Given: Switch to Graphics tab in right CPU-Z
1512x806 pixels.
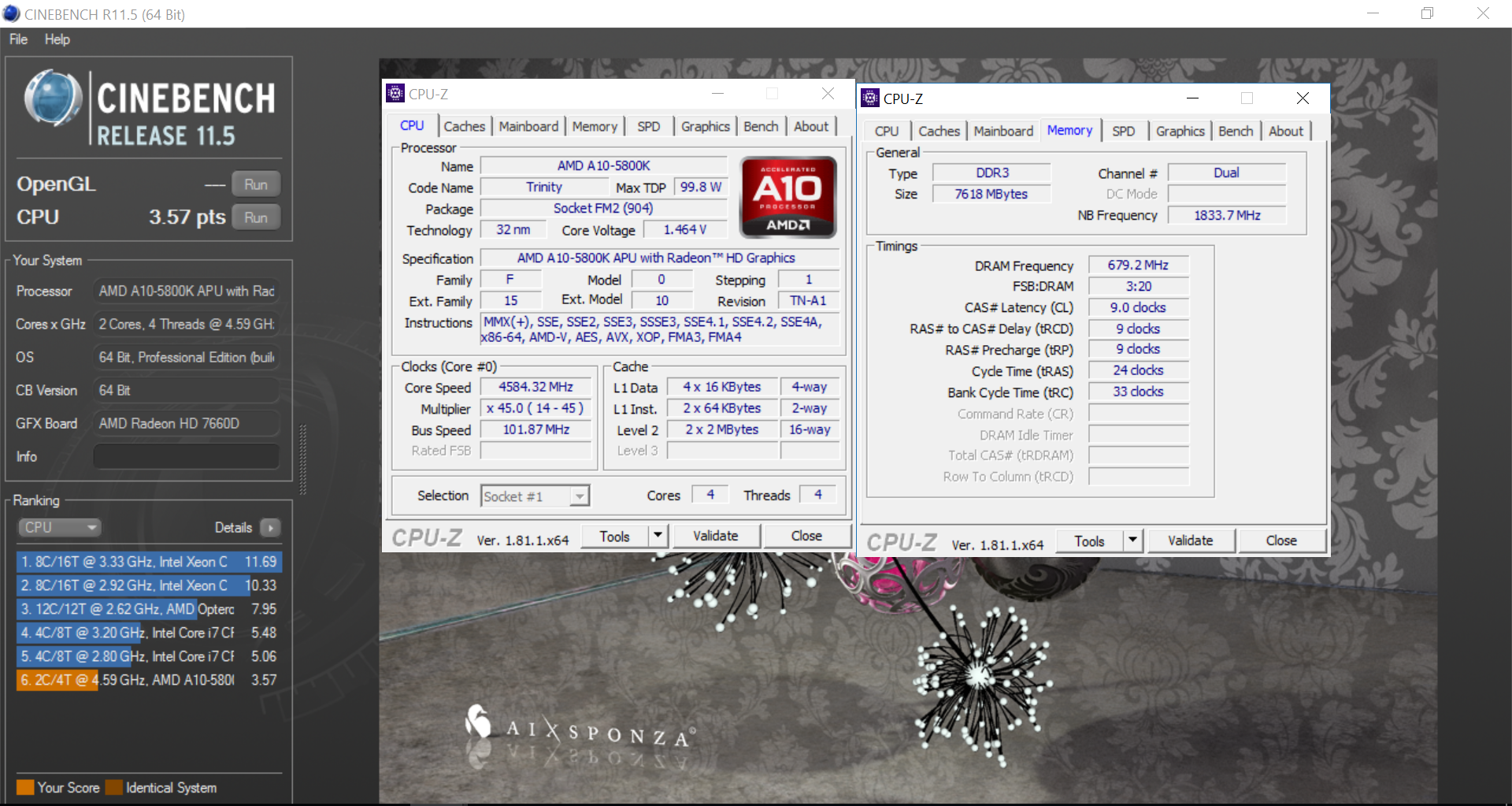Looking at the screenshot, I should pyautogui.click(x=1180, y=132).
